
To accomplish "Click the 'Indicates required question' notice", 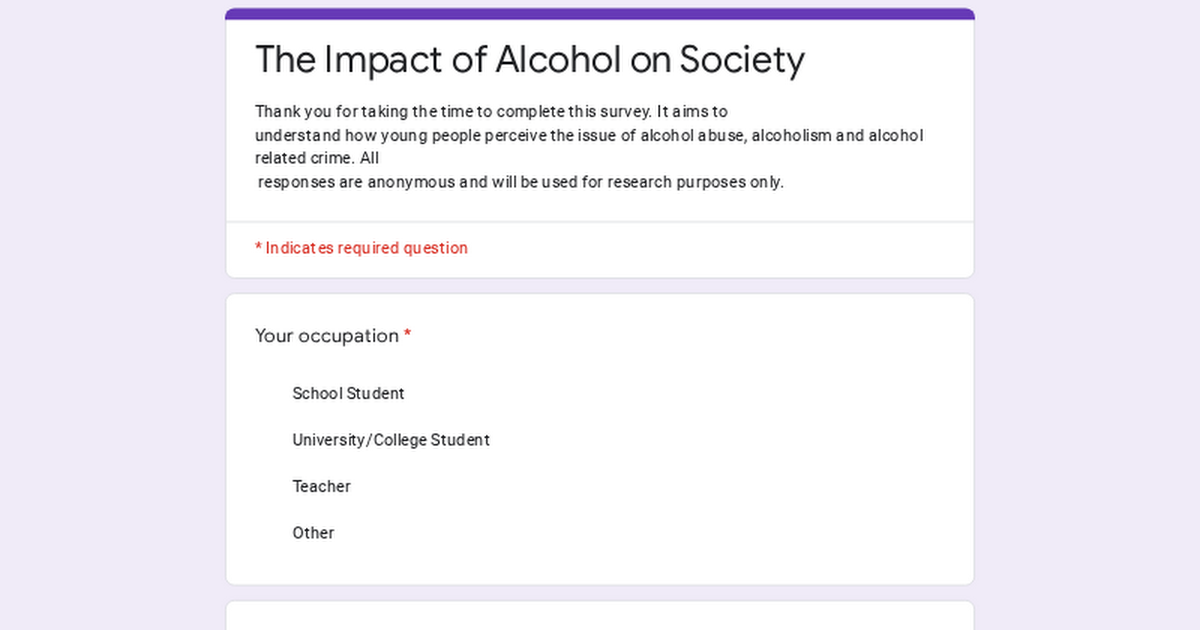I will tap(366, 248).
